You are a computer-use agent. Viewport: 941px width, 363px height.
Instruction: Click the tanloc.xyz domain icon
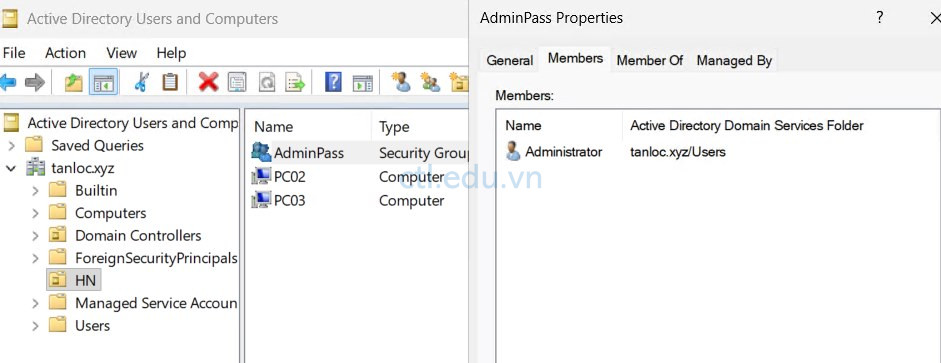coord(36,168)
